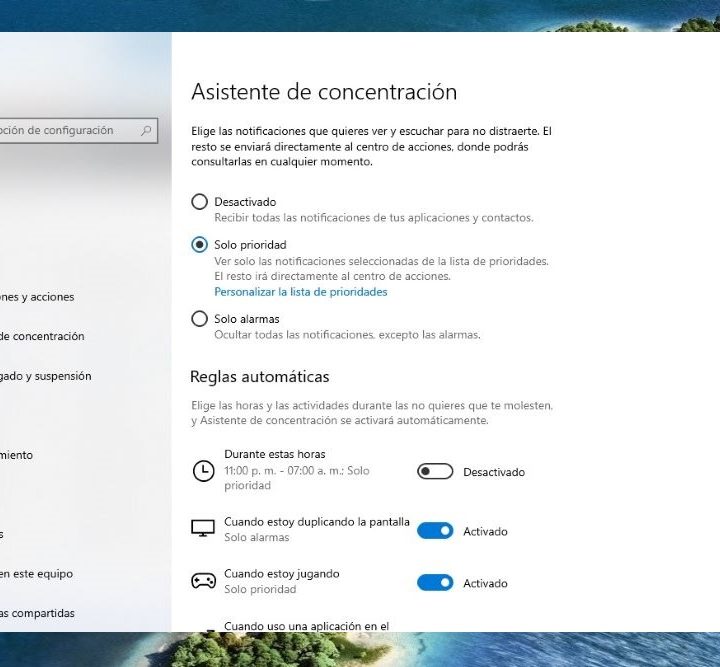
Task: Select sidebar item 'de concentración'
Action: [x=42, y=336]
